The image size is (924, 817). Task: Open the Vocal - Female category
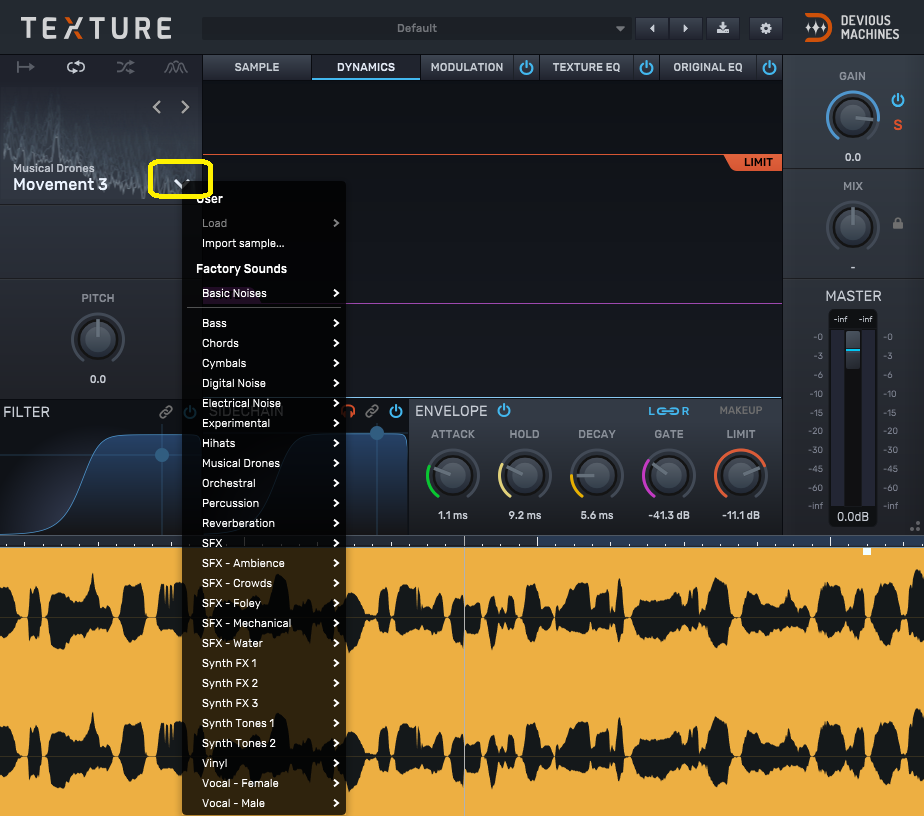click(x=264, y=783)
